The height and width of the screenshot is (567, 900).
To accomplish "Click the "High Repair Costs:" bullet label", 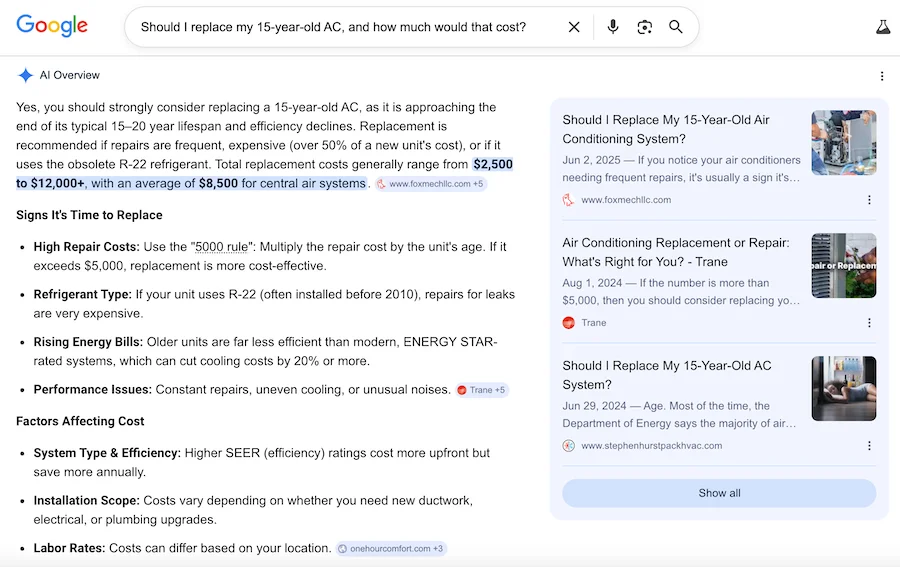I will 86,247.
